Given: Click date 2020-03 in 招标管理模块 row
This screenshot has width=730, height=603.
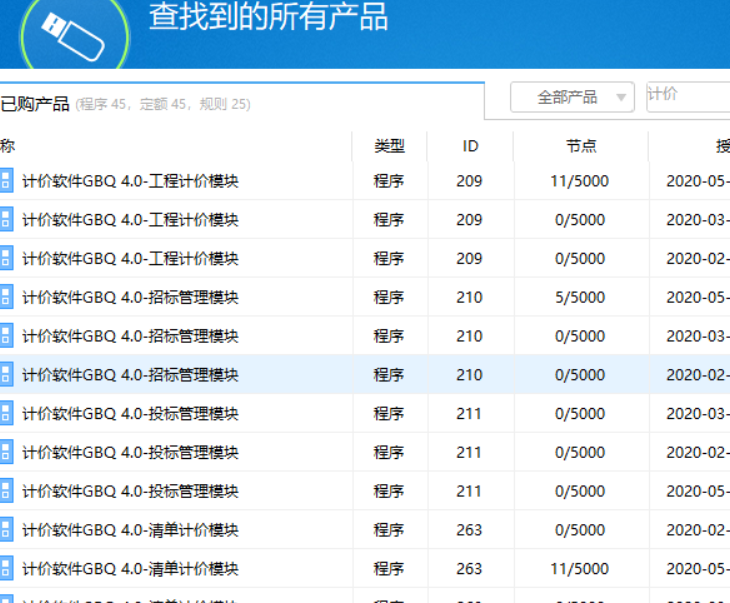Looking at the screenshot, I should tap(697, 336).
